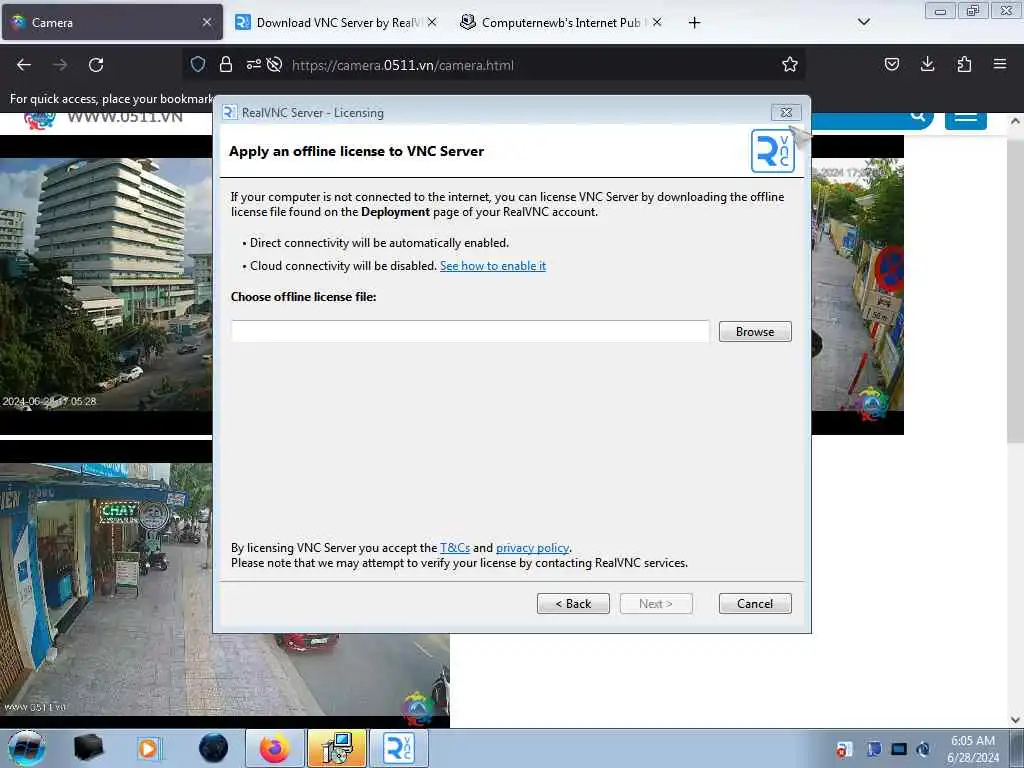1024x768 pixels.
Task: Click the red flag tray icon
Action: 844,749
